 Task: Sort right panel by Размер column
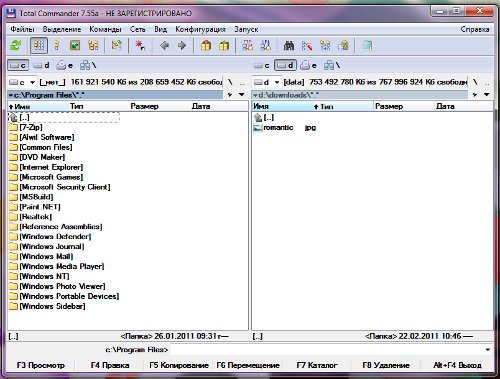point(403,107)
